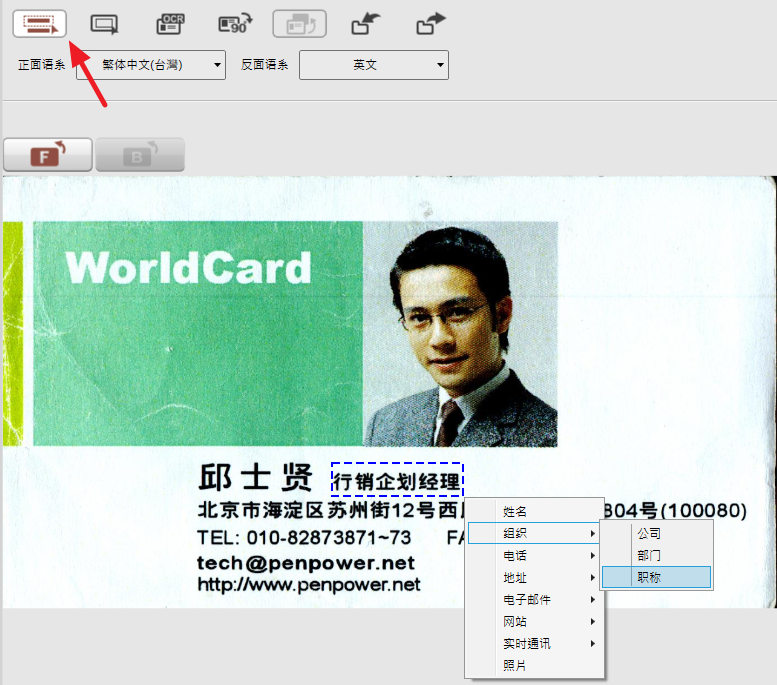The height and width of the screenshot is (685, 777).
Task: Select 公司 in the 组织 submenu
Action: (649, 533)
